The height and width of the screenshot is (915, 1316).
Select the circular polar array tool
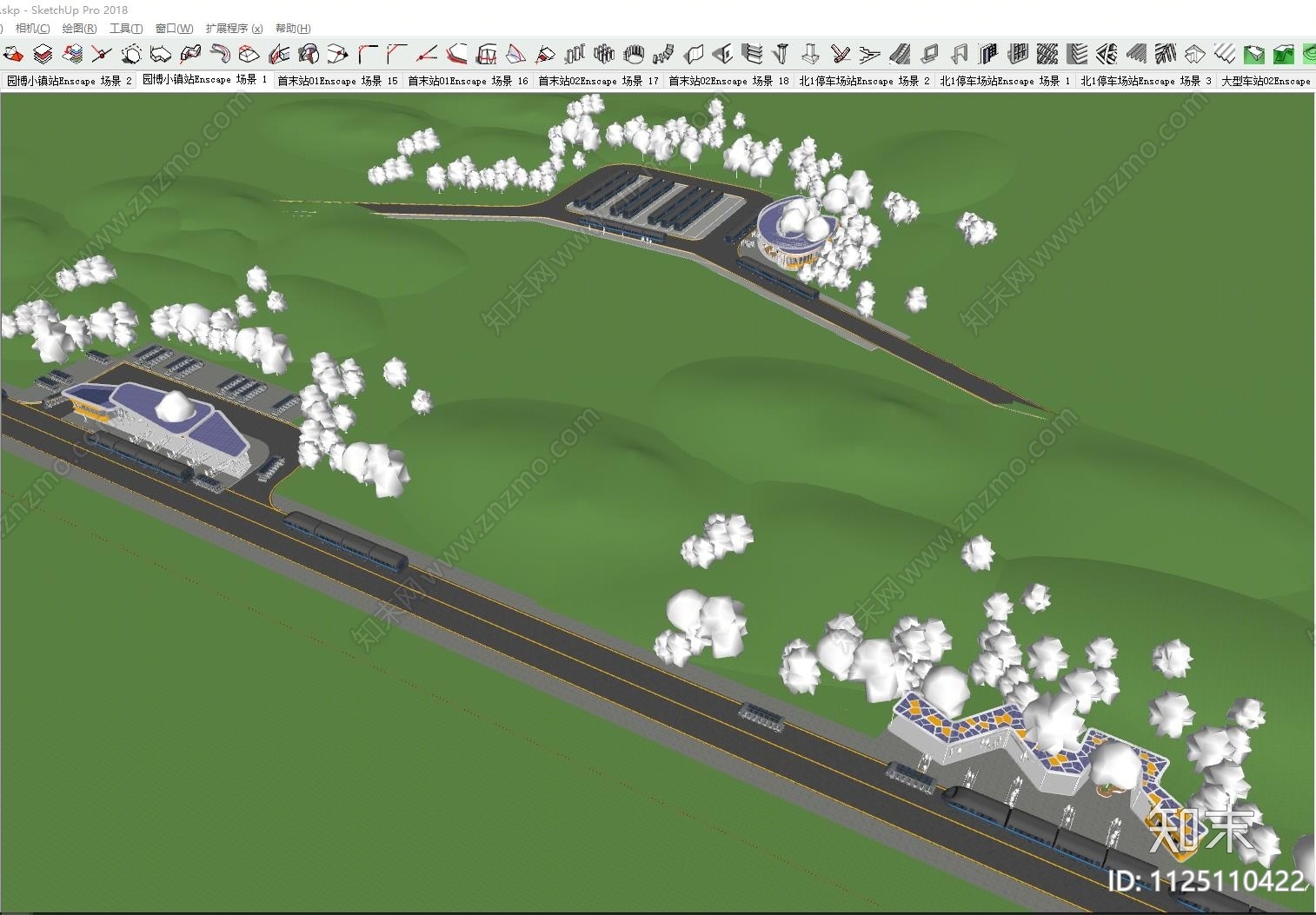tap(634, 55)
